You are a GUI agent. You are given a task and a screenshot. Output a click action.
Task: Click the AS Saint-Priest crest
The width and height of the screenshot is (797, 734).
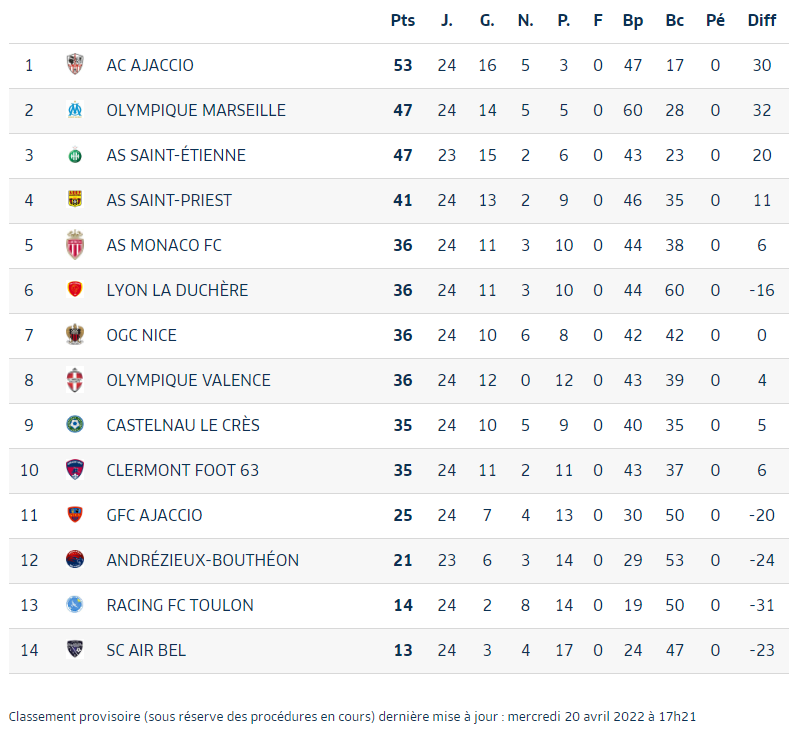pyautogui.click(x=75, y=199)
